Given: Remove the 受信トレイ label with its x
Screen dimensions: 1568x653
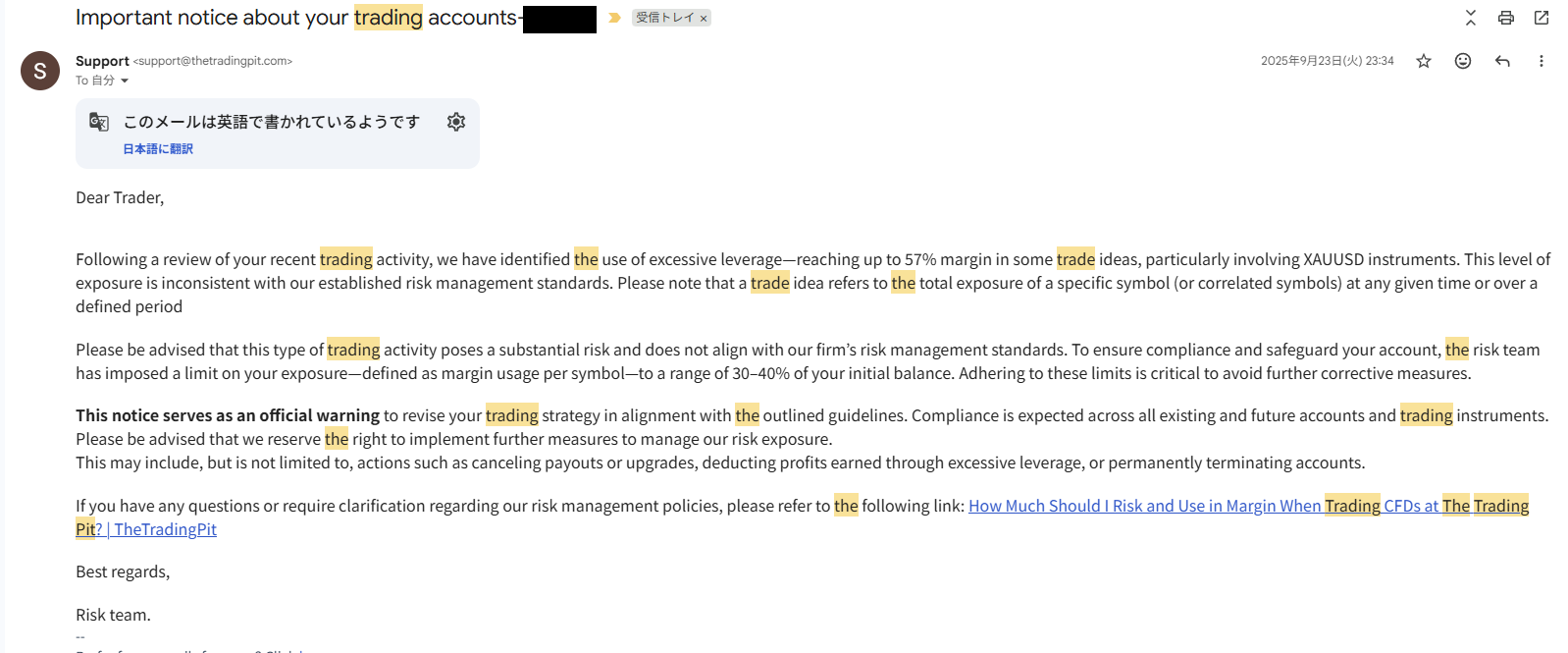Looking at the screenshot, I should [x=704, y=19].
